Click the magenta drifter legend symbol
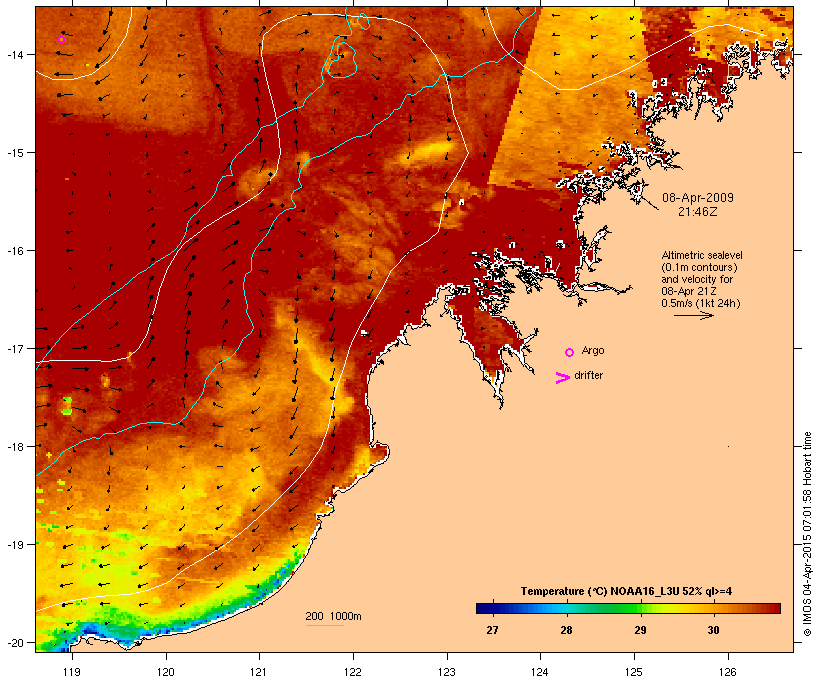The height and width of the screenshot is (680, 820). pos(562,378)
